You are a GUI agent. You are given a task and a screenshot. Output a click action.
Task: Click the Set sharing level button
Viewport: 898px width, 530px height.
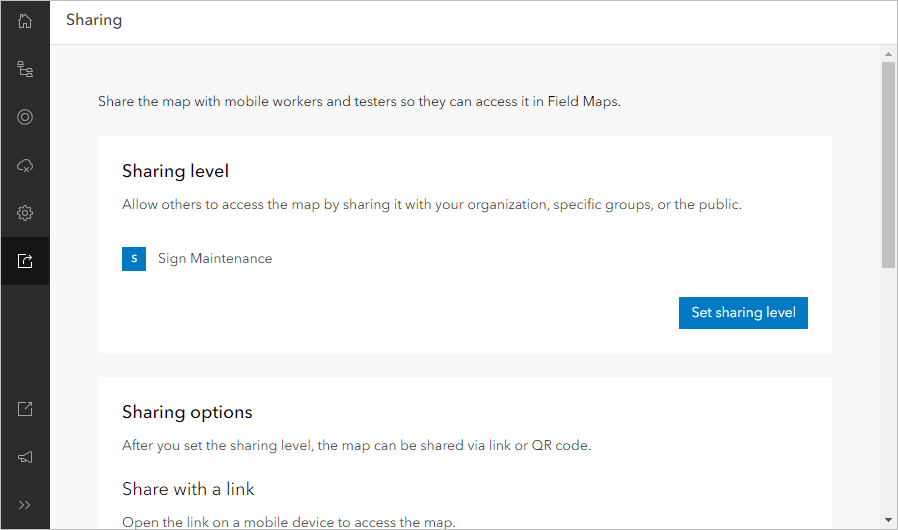pos(743,313)
